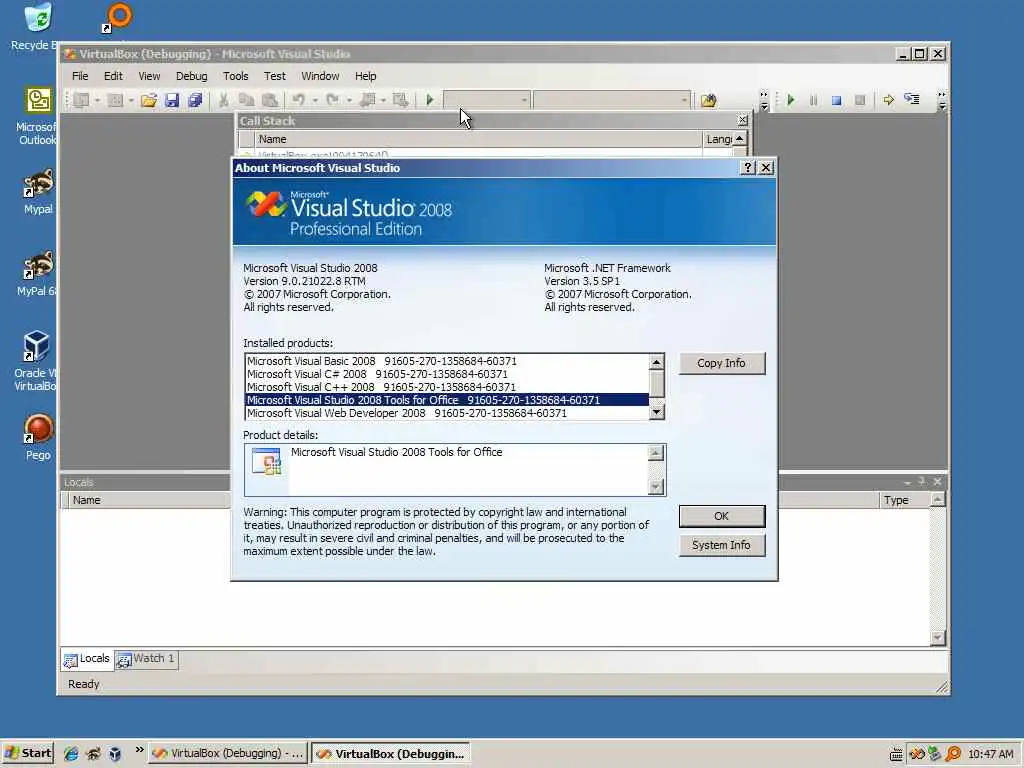The image size is (1024, 768).
Task: Open the Mypal desktop shortcut
Action: 38,191
